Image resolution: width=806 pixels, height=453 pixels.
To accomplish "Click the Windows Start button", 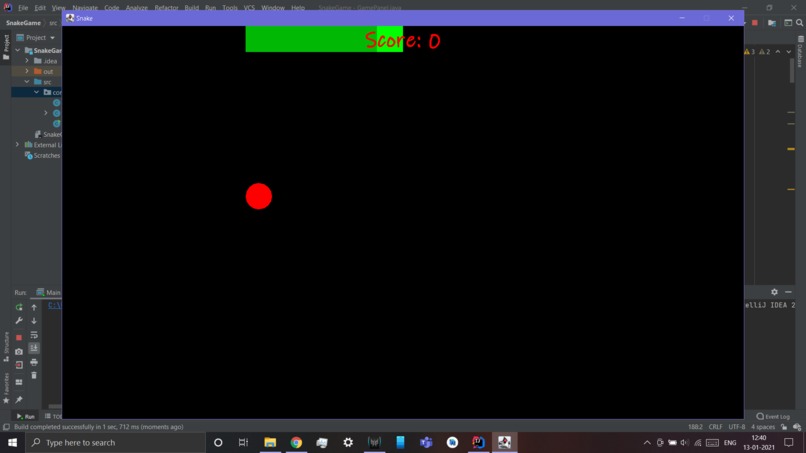I will [x=12, y=442].
